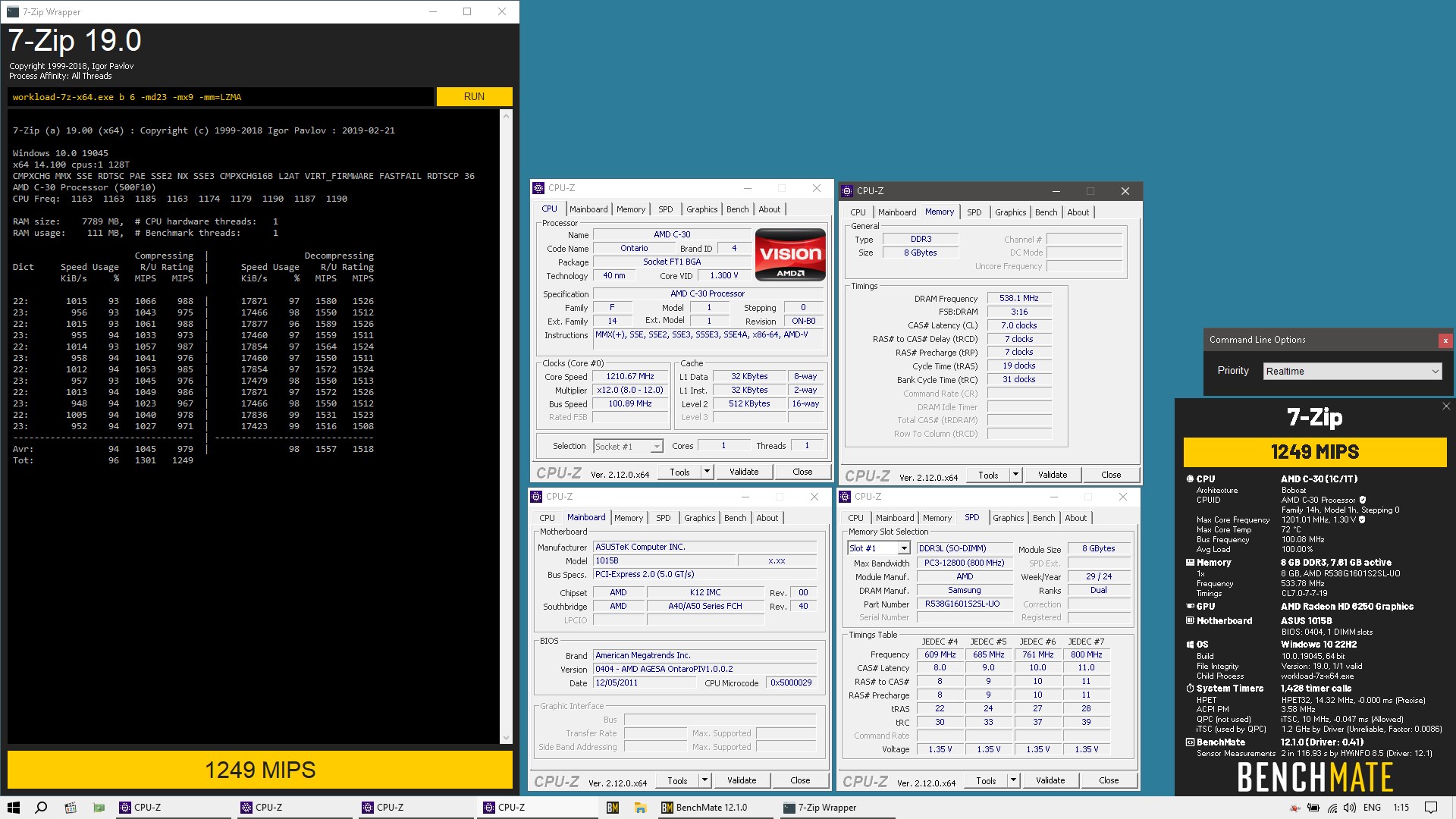Click the yellow 1249 MIPS bar in BenchMate panel
1456x819 pixels.
coord(1314,452)
